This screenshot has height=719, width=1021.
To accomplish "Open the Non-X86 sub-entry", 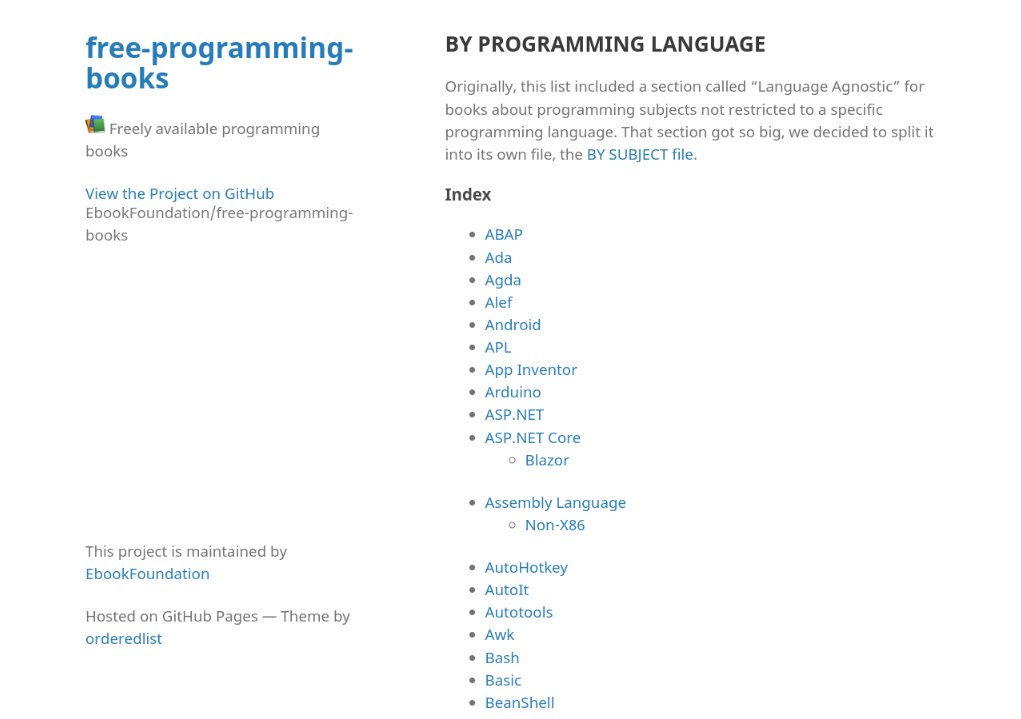I will pyautogui.click(x=555, y=525).
